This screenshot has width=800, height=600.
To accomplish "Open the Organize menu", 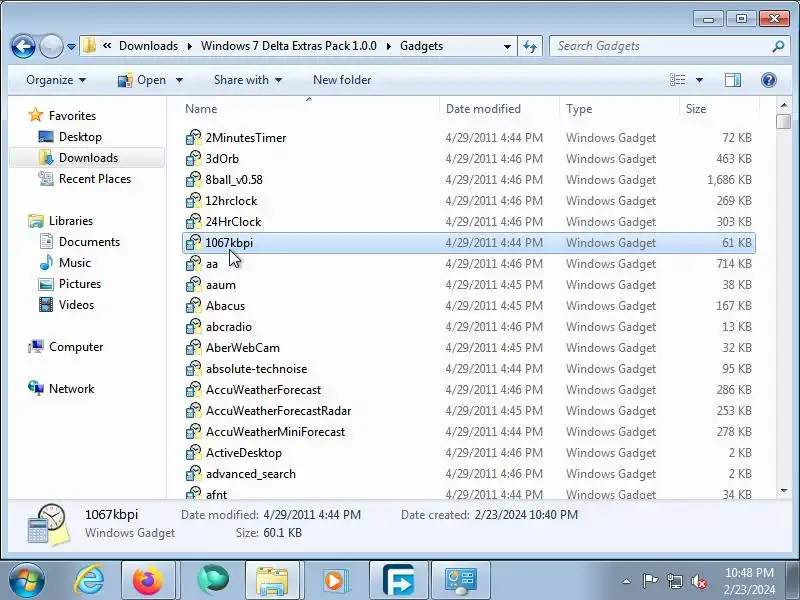I will (56, 80).
